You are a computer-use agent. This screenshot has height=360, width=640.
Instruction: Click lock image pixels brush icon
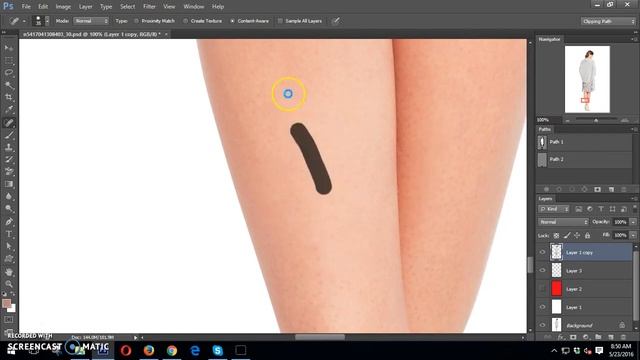point(567,236)
